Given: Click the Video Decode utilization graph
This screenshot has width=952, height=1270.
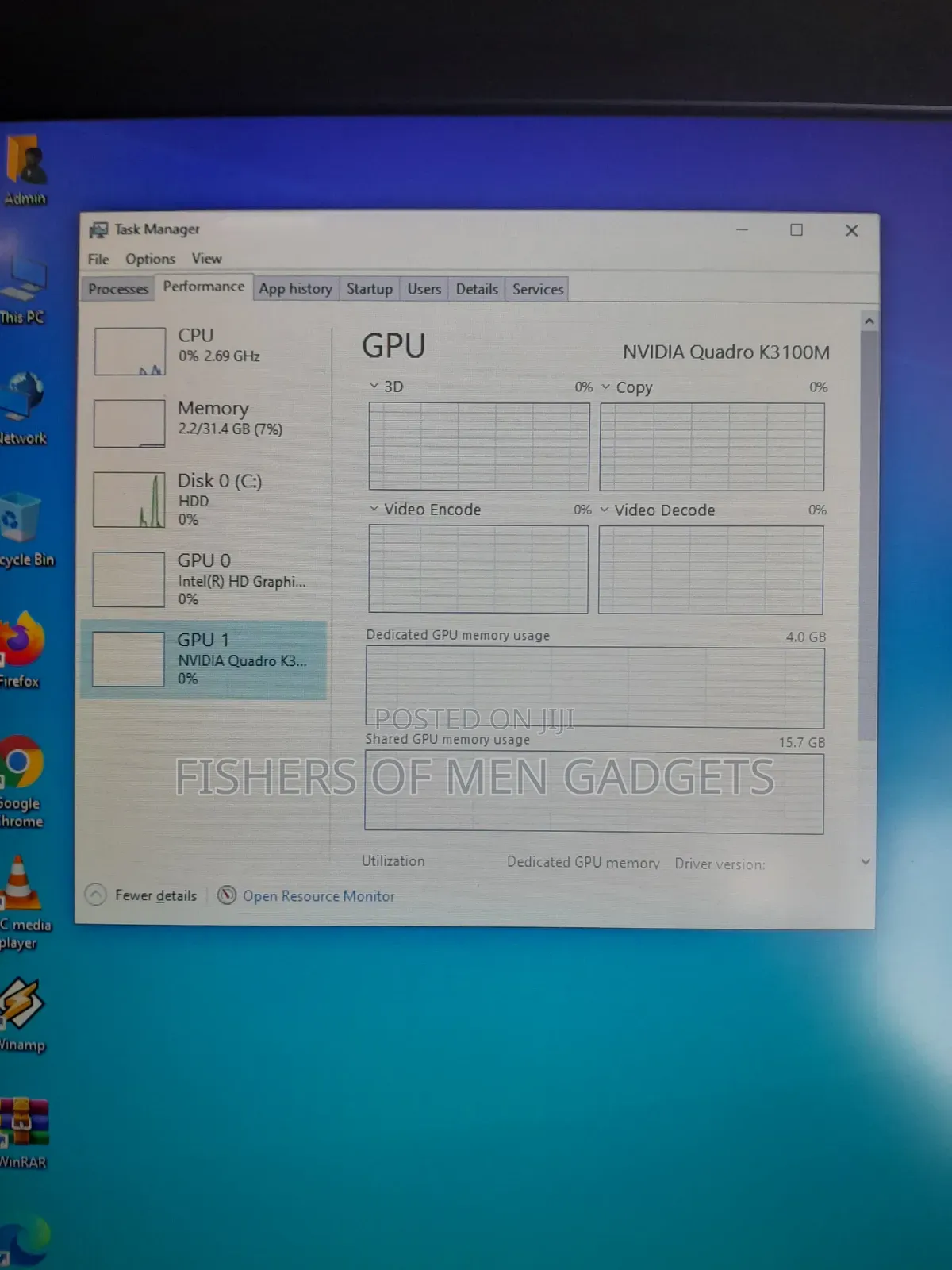Looking at the screenshot, I should coord(711,570).
